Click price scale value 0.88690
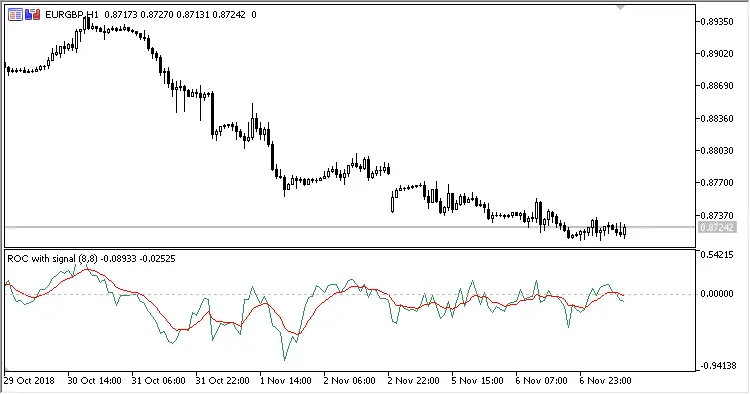 tap(717, 86)
